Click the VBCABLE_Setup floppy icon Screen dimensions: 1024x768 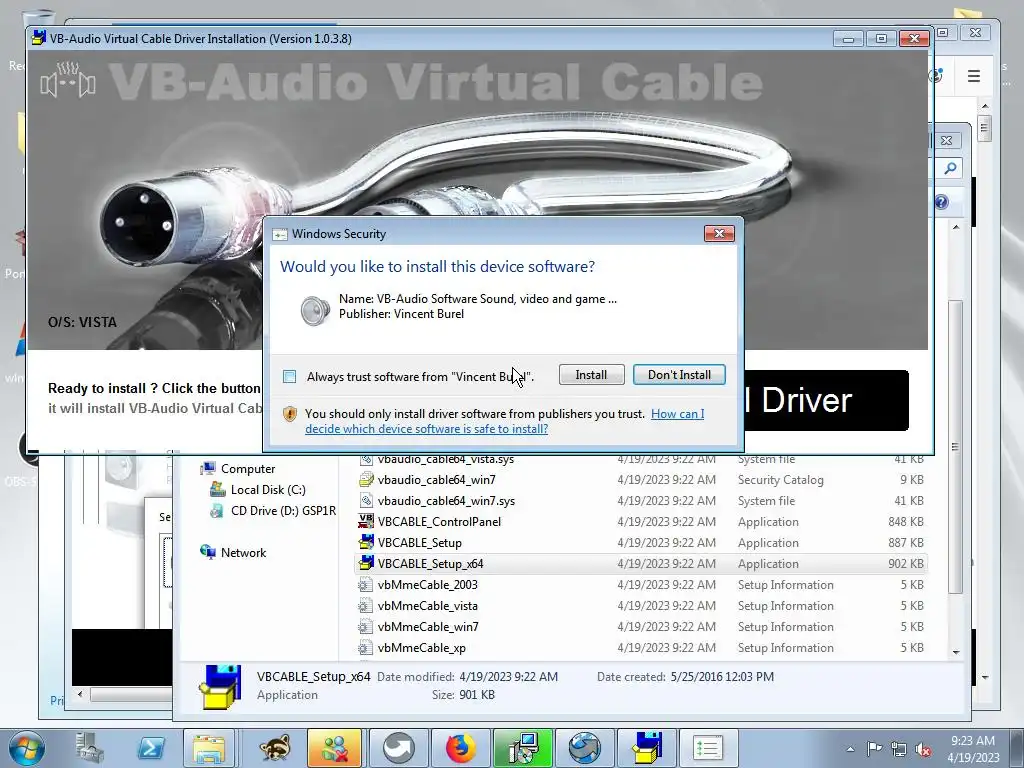366,542
